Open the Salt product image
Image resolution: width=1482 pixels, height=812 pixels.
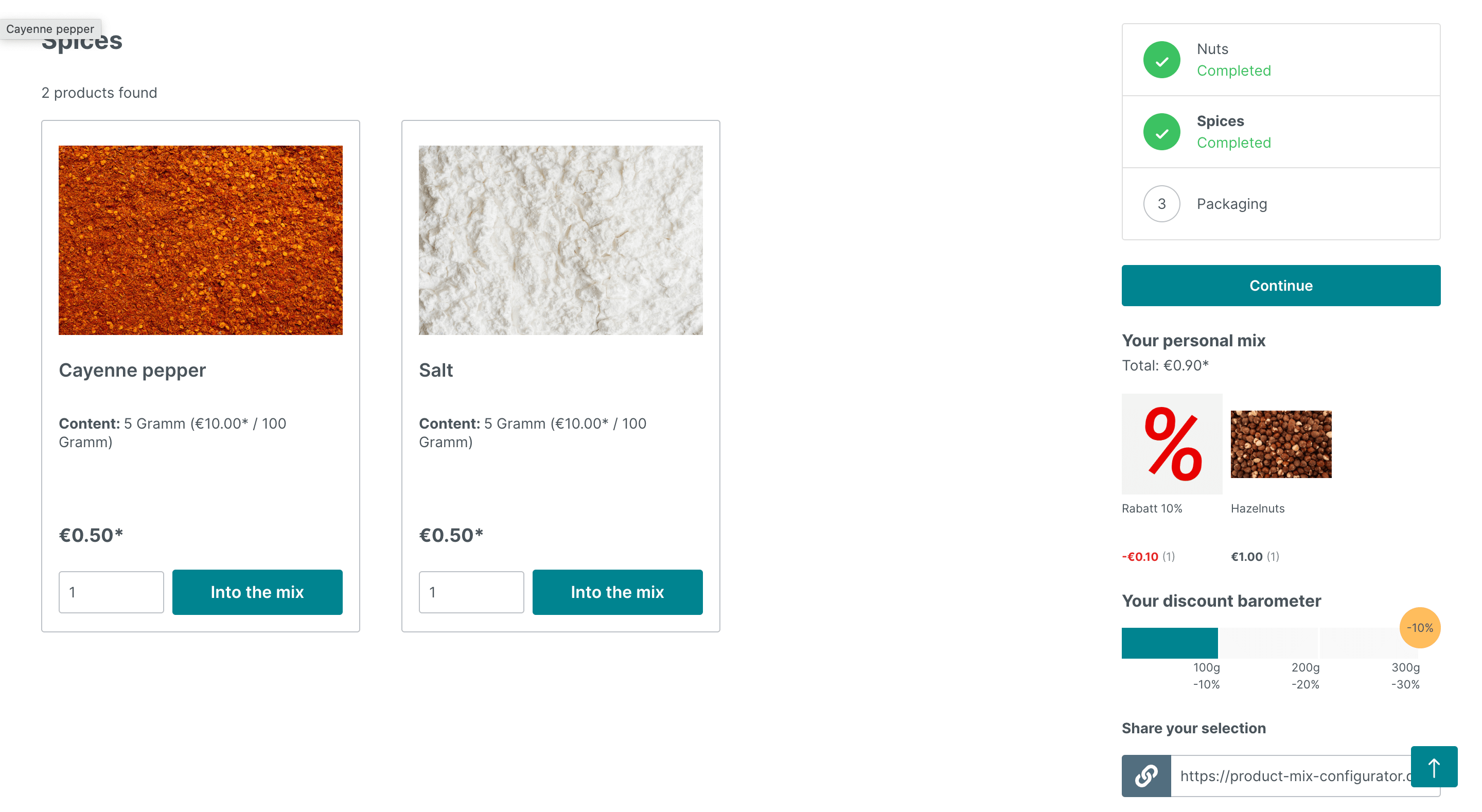560,240
